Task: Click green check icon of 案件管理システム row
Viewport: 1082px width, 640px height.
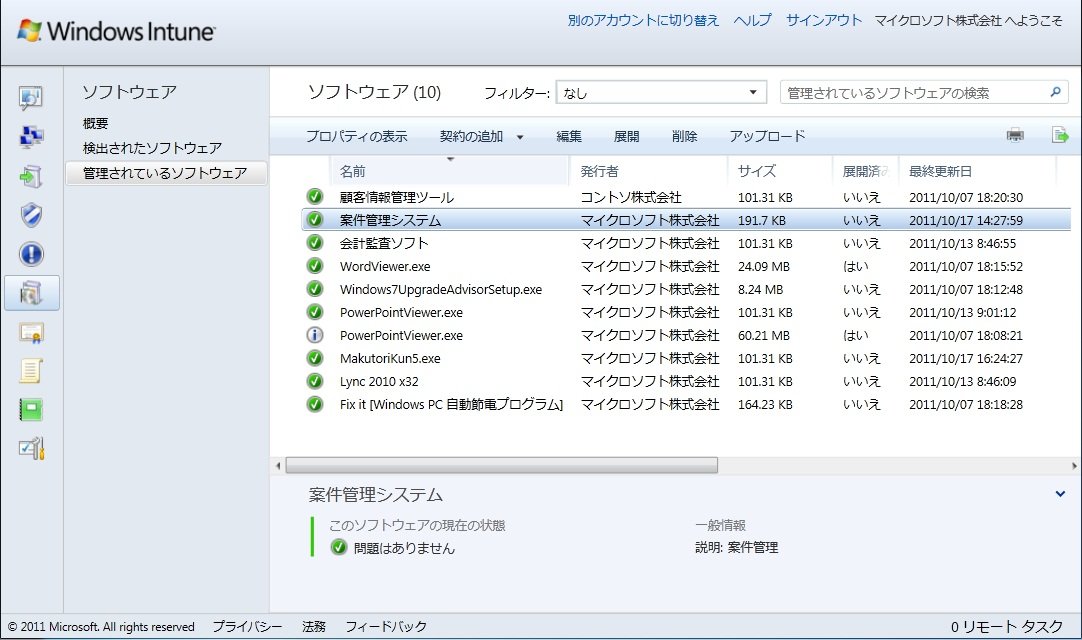Action: pos(315,220)
